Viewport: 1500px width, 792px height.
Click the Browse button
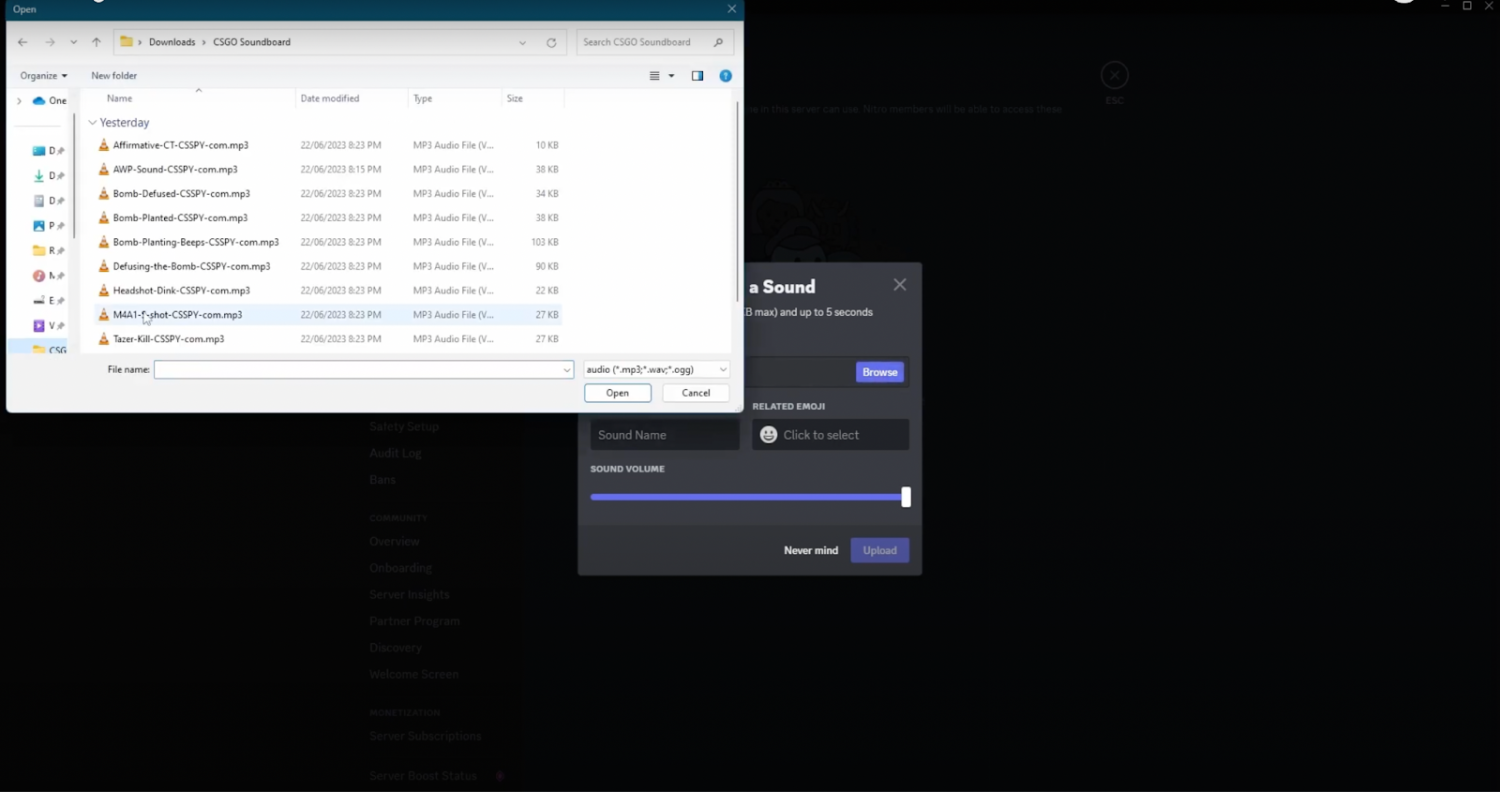(880, 372)
